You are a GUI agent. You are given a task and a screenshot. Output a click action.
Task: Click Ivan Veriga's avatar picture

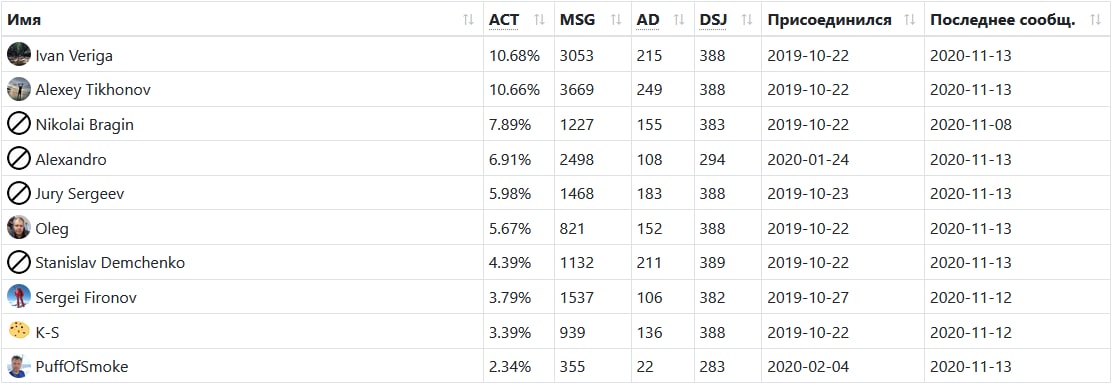(x=19, y=55)
